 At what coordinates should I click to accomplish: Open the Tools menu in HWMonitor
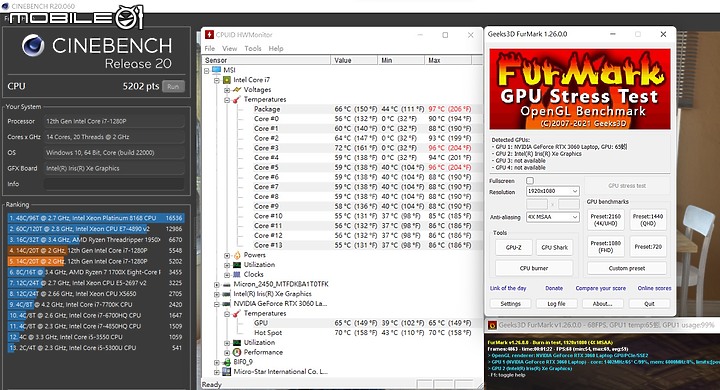pos(253,48)
